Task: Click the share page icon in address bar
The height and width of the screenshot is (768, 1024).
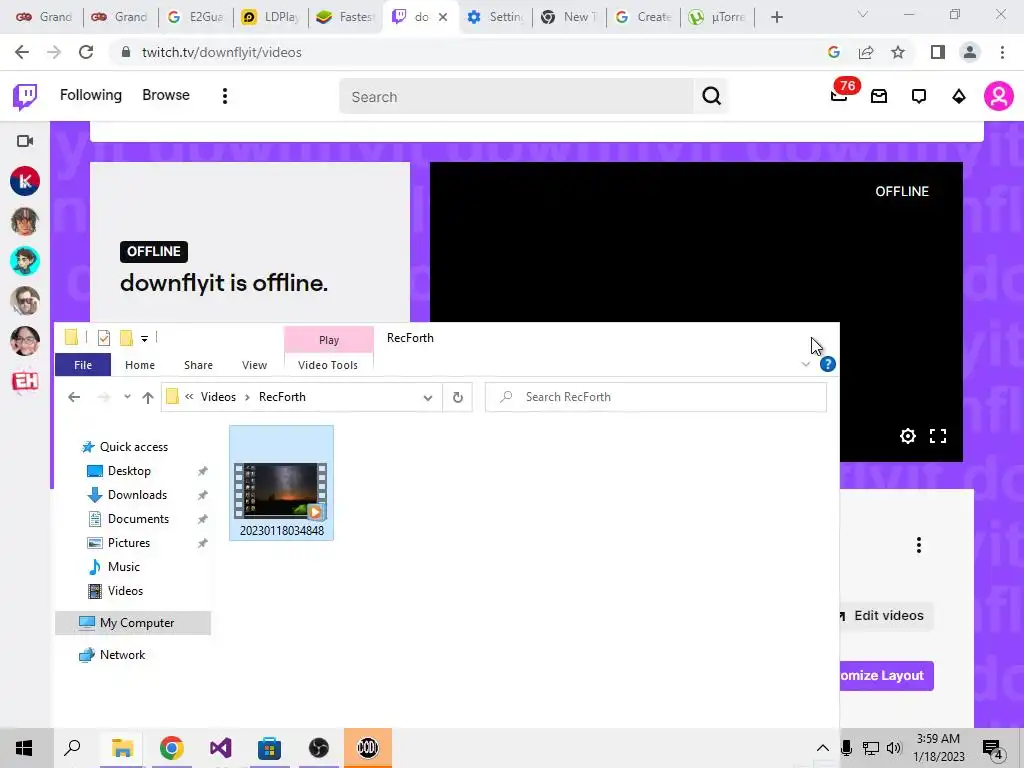Action: tap(866, 52)
